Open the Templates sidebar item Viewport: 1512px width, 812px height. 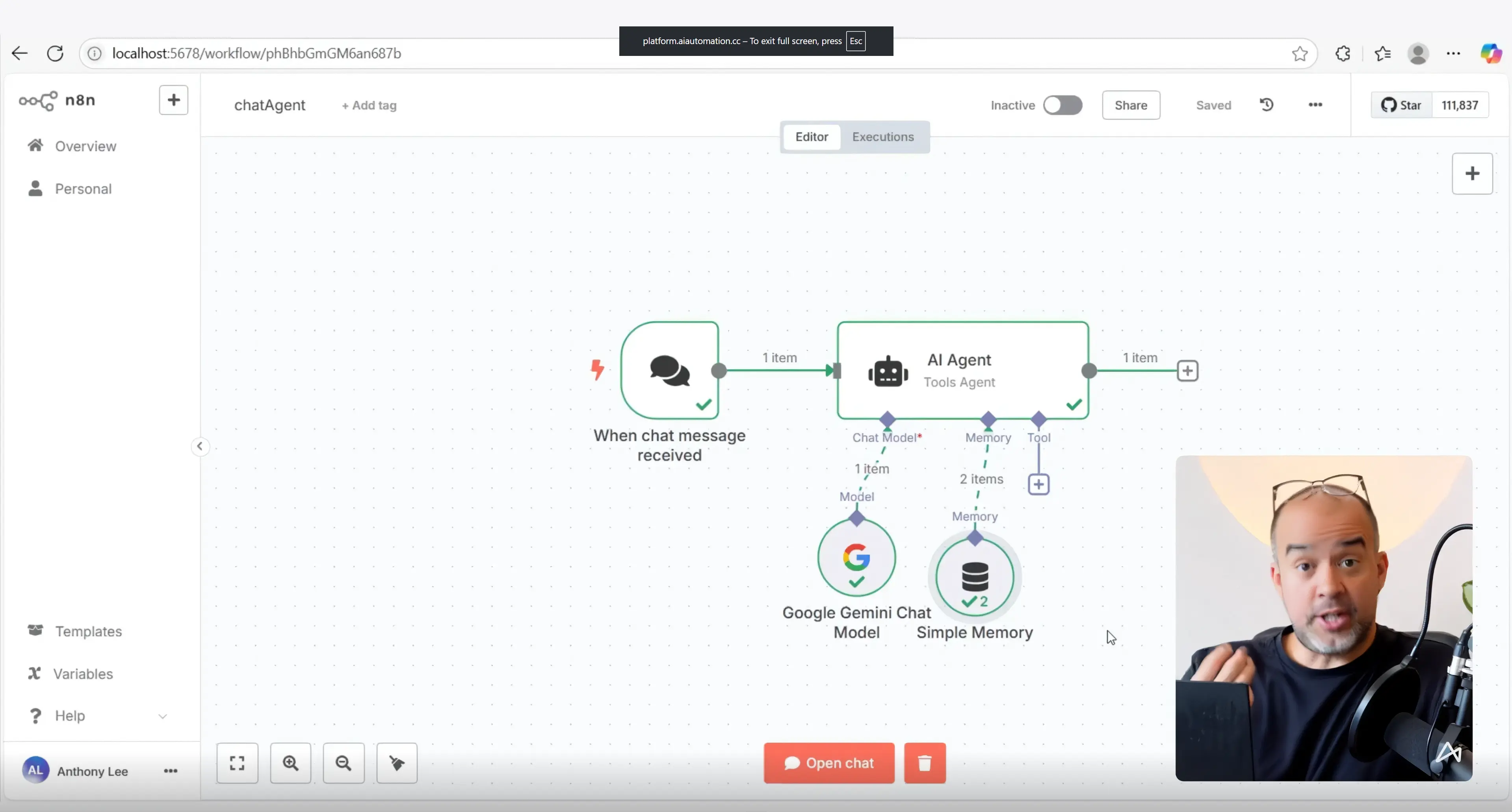click(88, 631)
